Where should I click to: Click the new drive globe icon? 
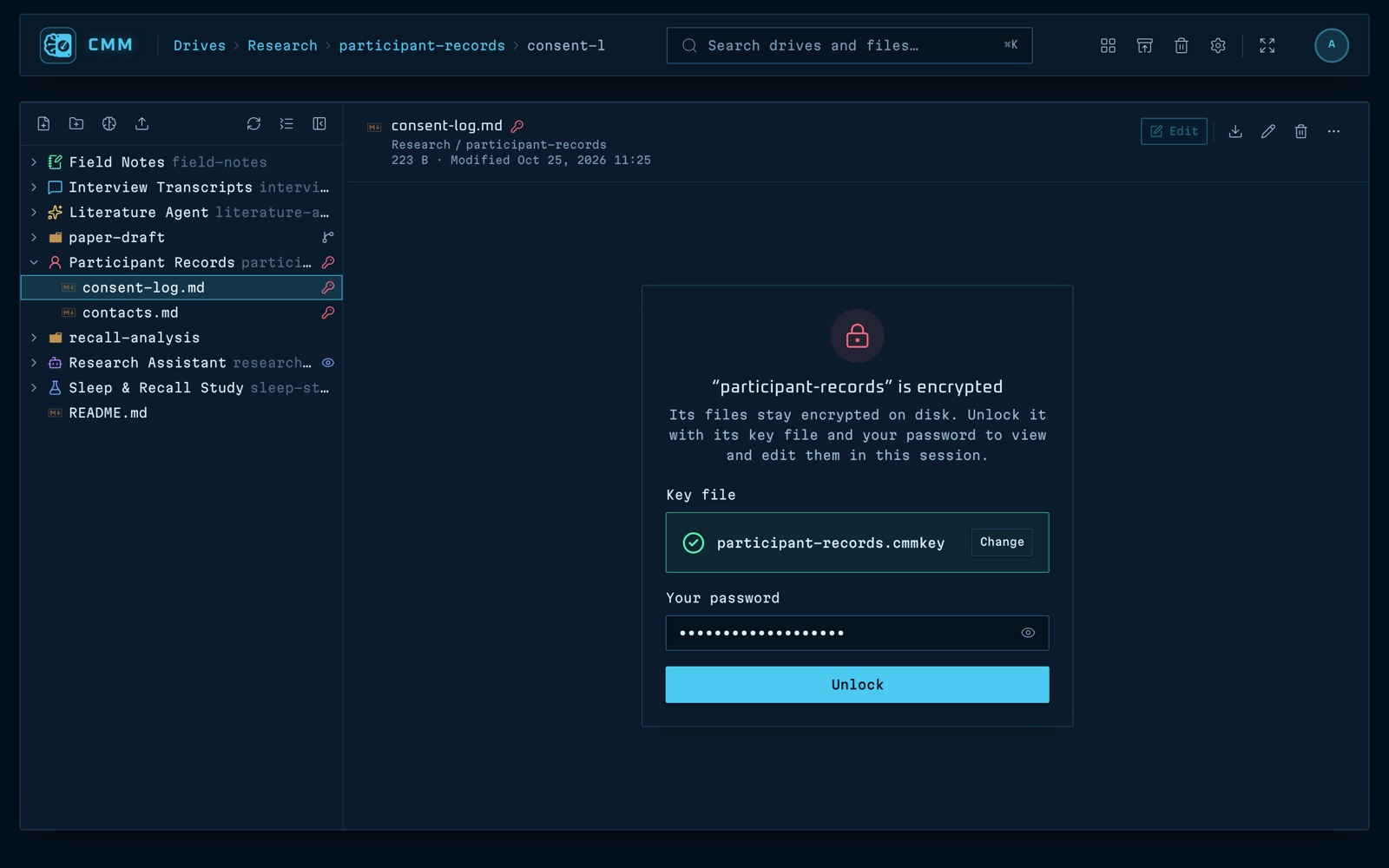(109, 124)
